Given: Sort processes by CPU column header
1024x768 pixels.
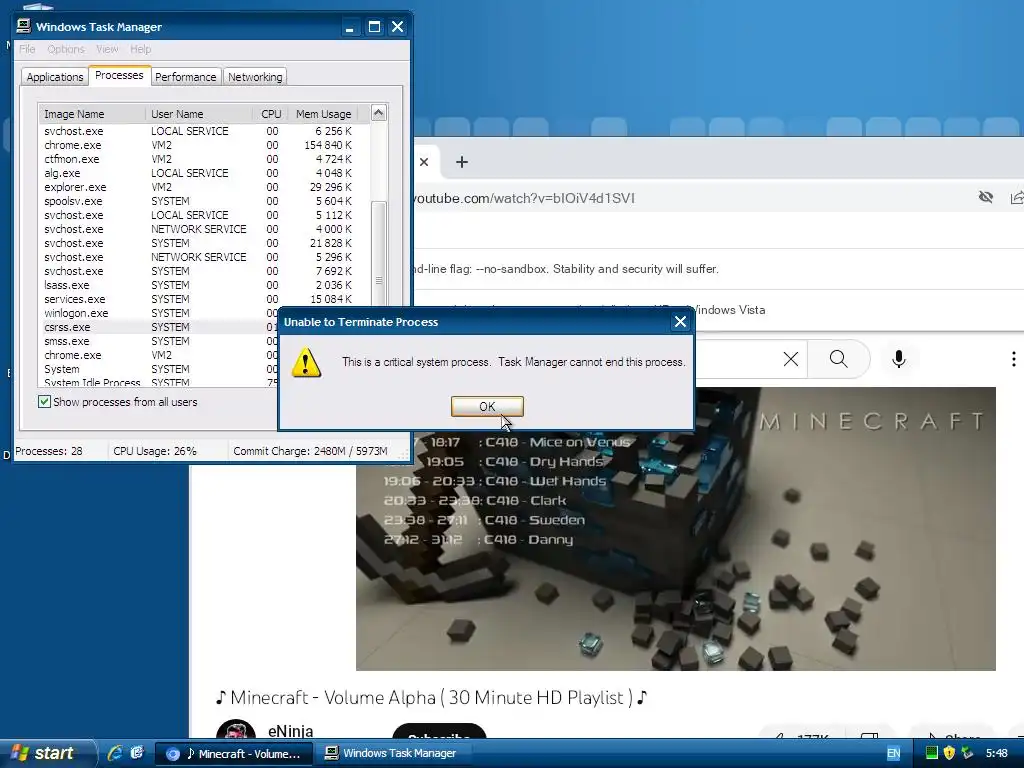Looking at the screenshot, I should 270,114.
